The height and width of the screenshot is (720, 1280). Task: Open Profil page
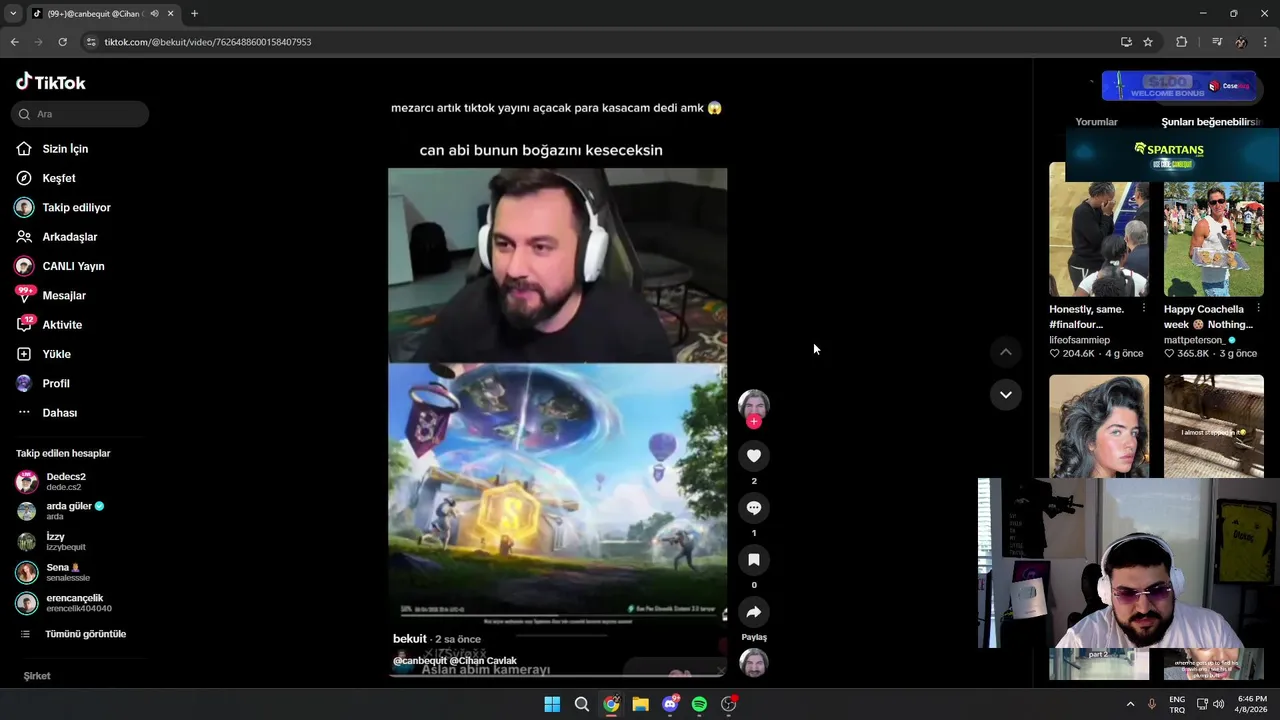[x=56, y=384]
